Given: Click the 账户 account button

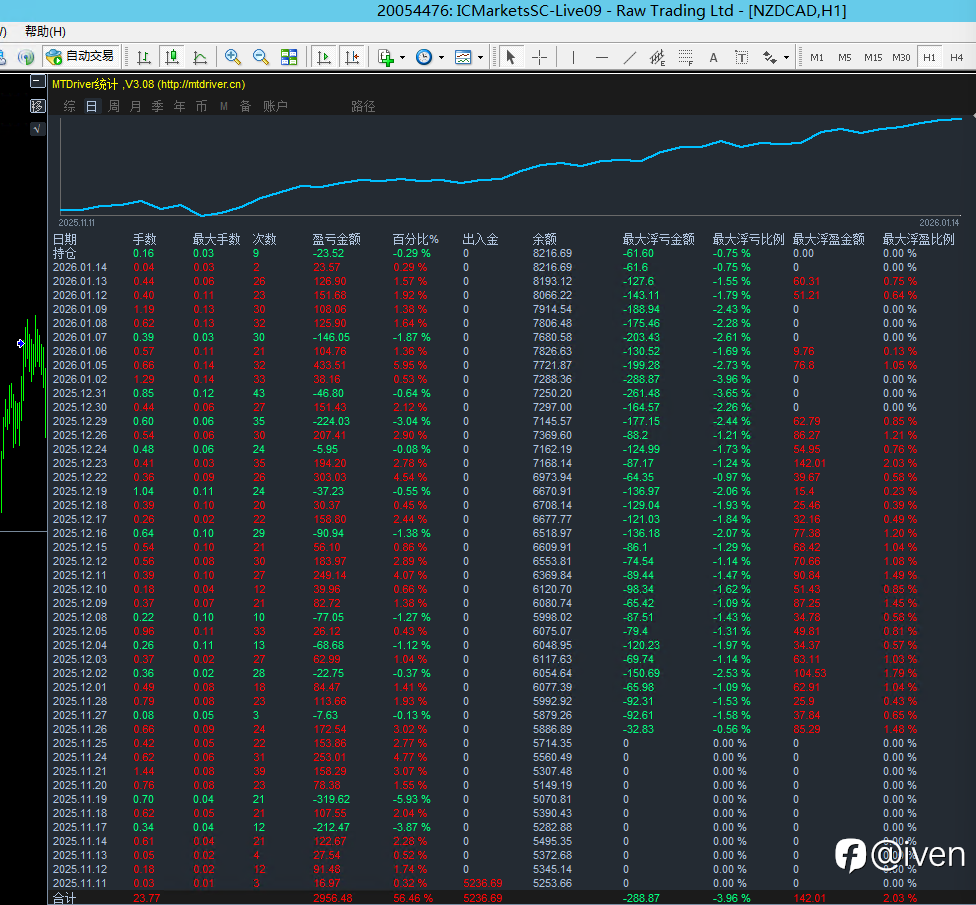Looking at the screenshot, I should 275,106.
